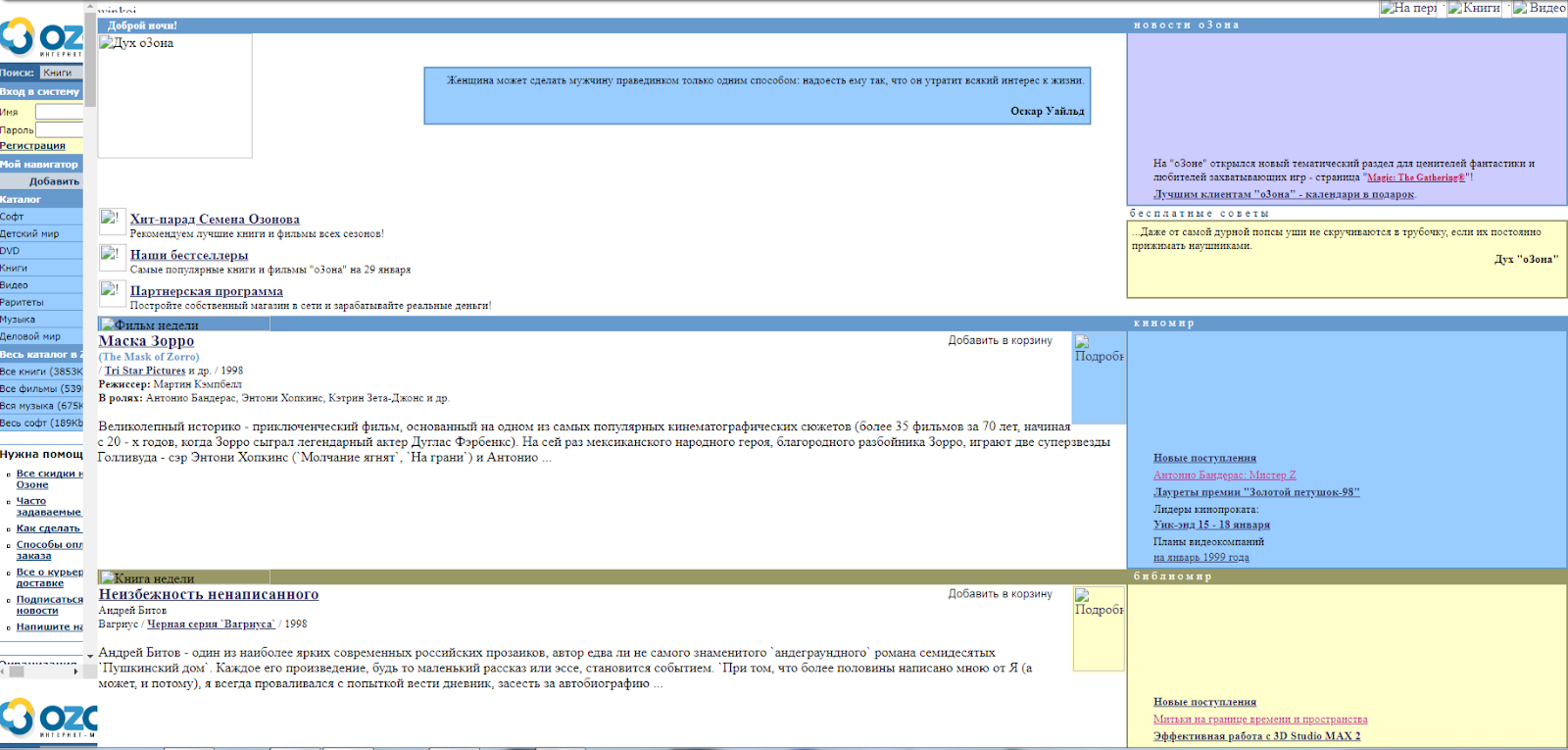Click the icon beside 'Партнерская программа'

[113, 293]
